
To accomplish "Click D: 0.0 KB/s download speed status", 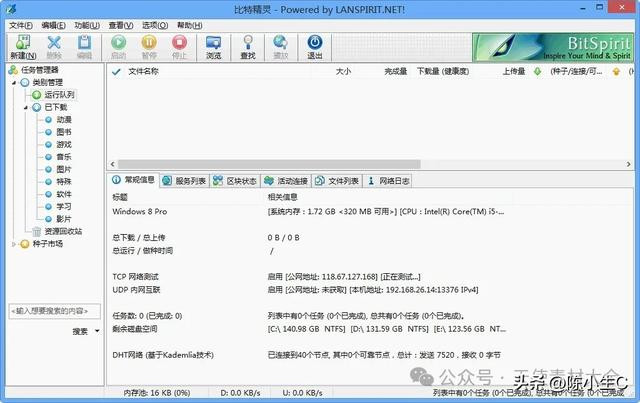I will (240, 393).
